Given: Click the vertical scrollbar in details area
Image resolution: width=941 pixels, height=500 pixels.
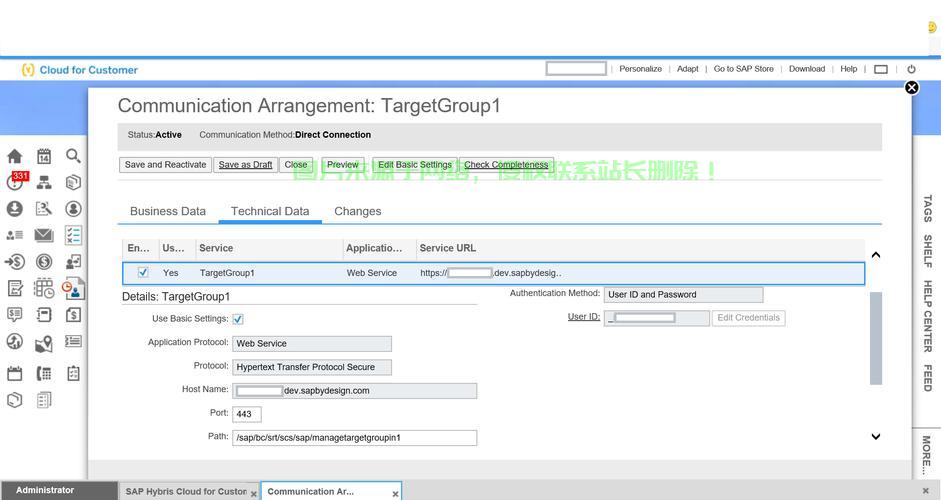Looking at the screenshot, I should pos(876,338).
